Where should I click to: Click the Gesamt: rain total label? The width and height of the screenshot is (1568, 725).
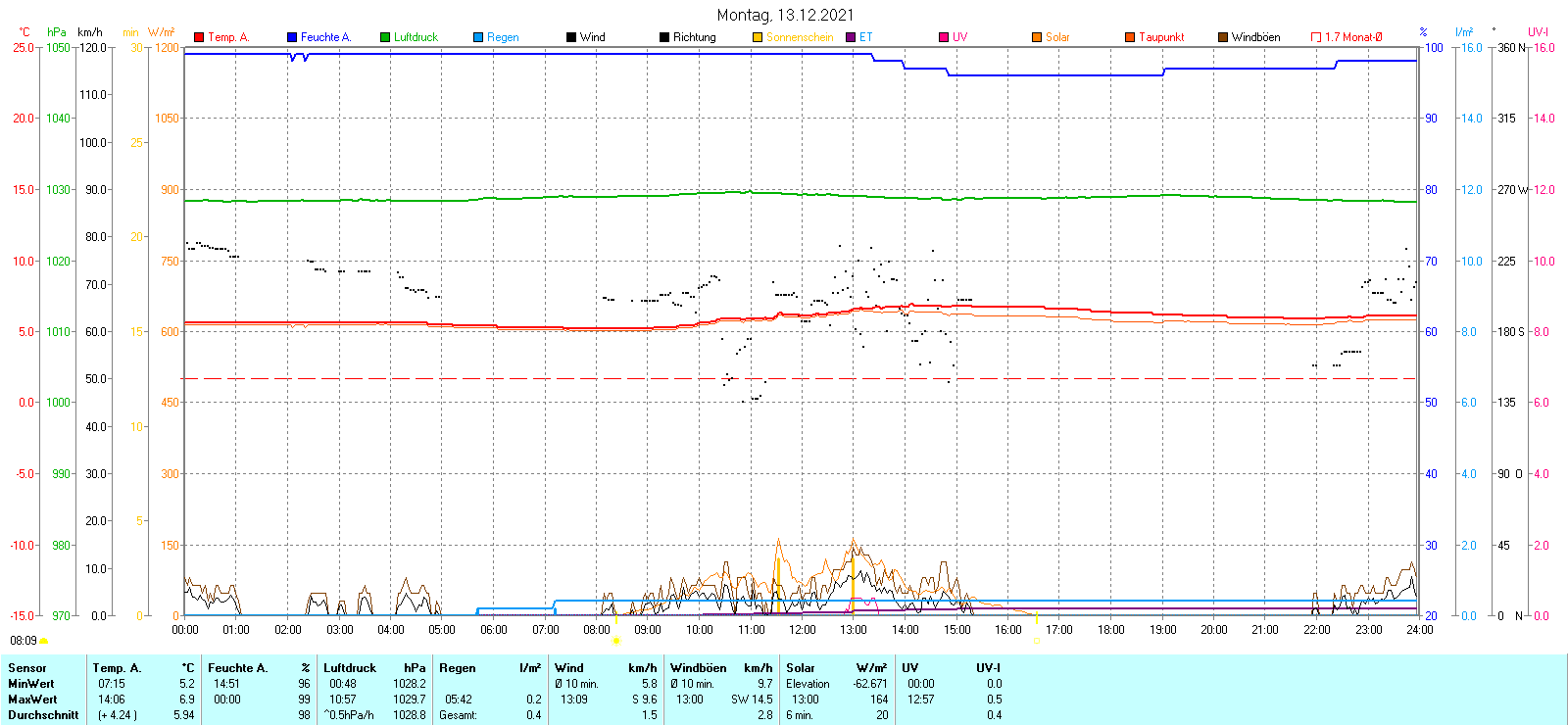458,715
